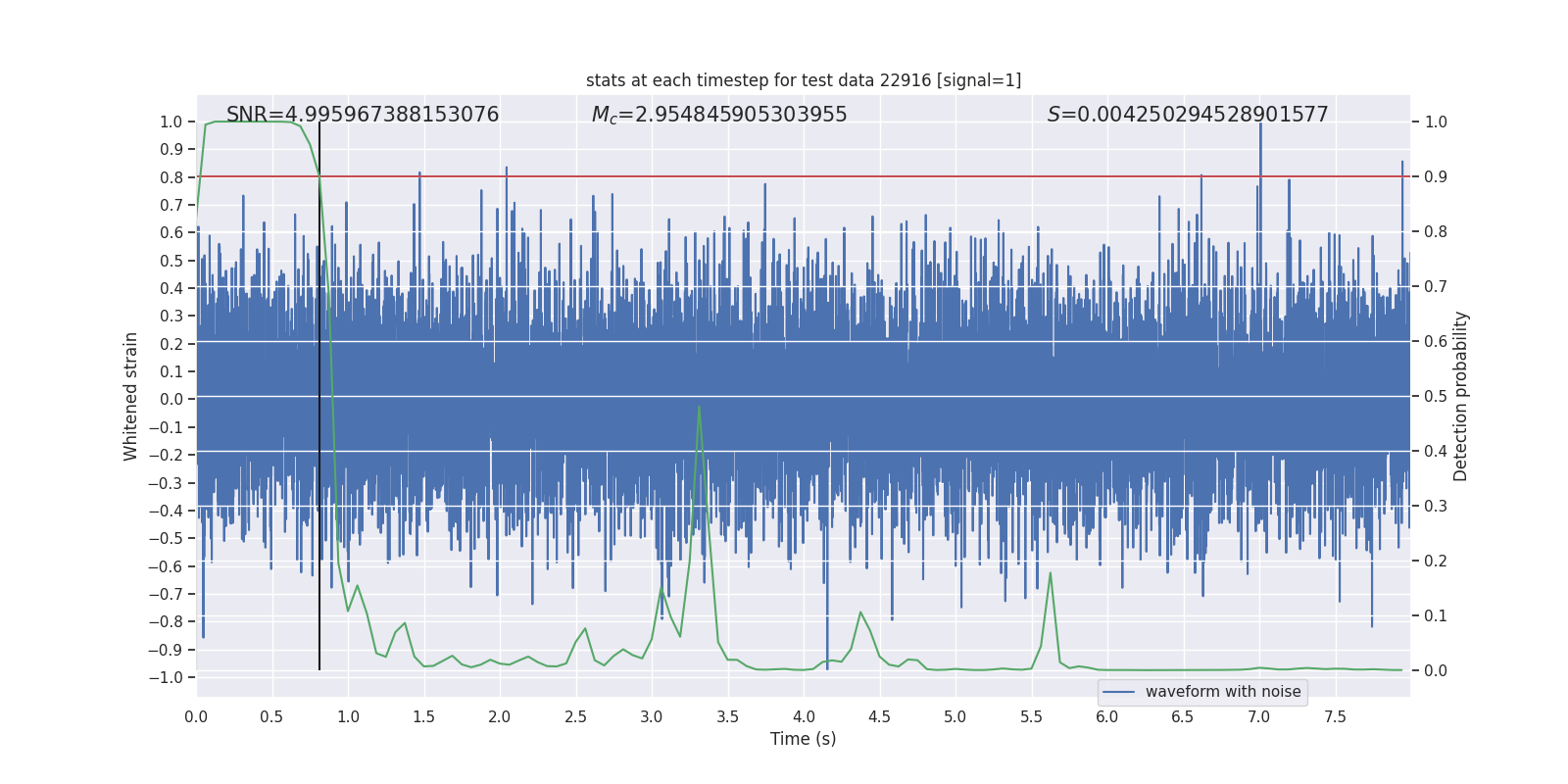Click the plot title for test data 22916
1568x784 pixels.
[803, 80]
